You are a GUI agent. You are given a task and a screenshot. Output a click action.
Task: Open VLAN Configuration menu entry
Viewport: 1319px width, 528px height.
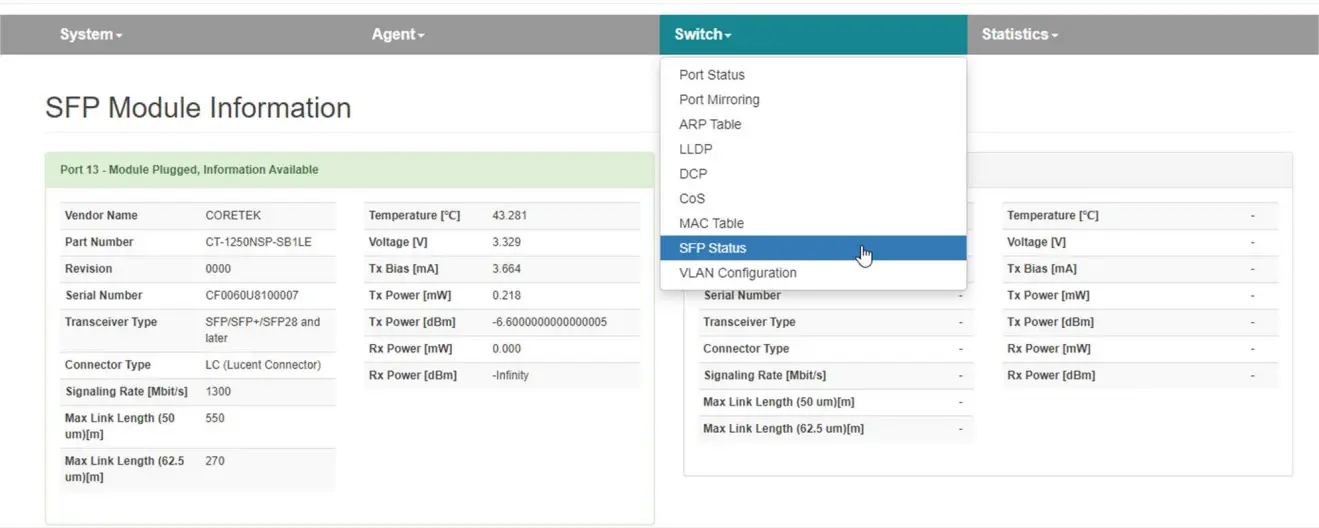(x=813, y=273)
